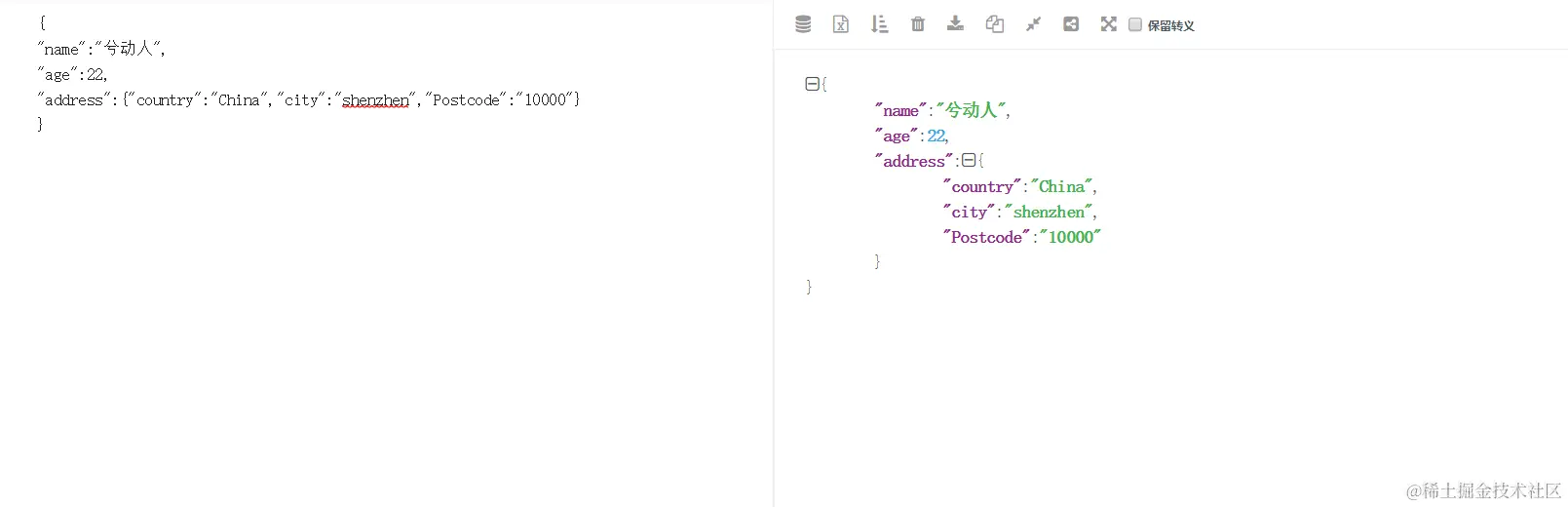Sort JSON keys with the sort icon
The height and width of the screenshot is (507, 1568).
tap(879, 24)
